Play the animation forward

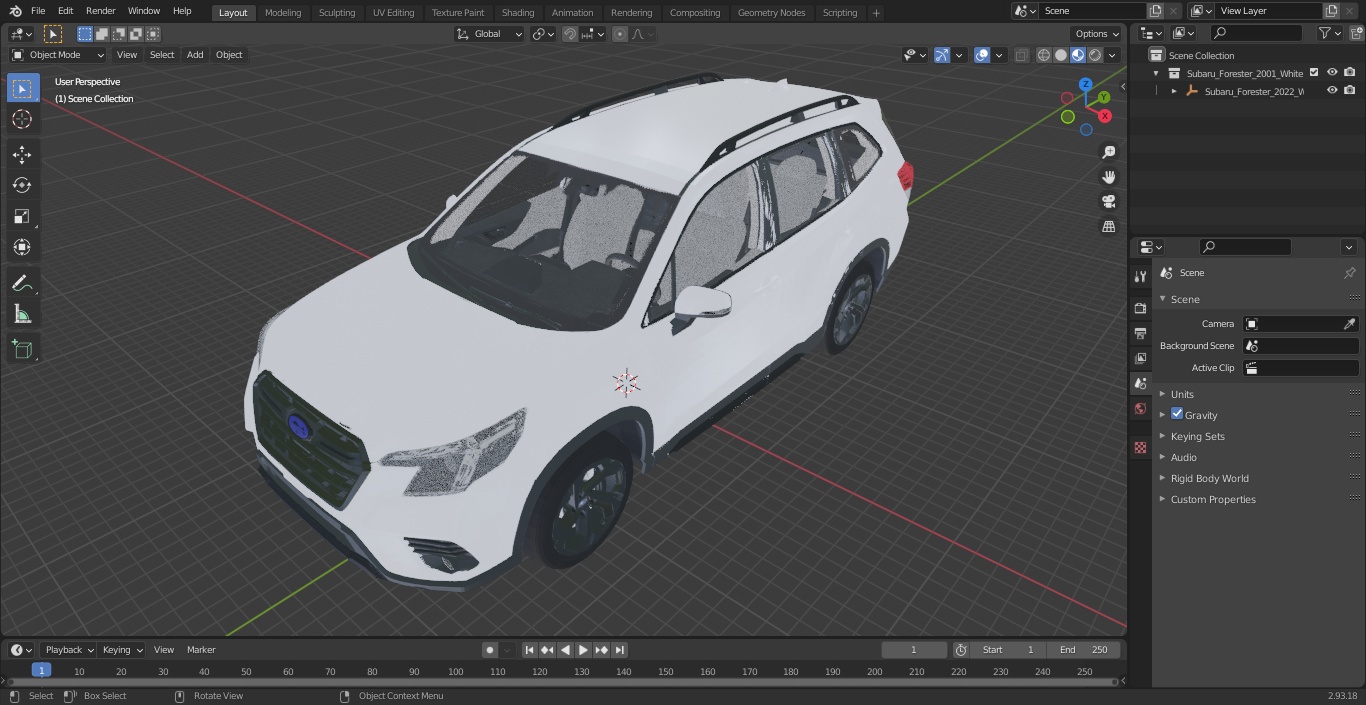583,650
